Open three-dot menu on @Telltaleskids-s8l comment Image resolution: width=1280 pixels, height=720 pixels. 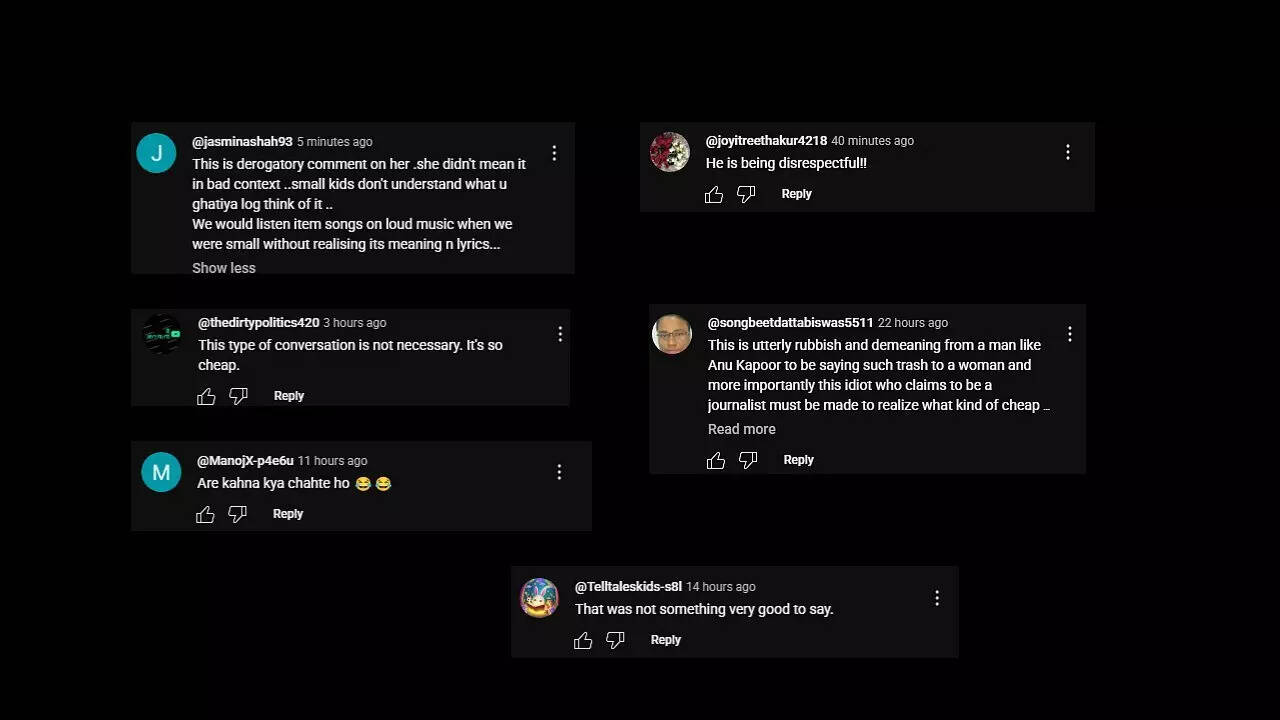click(x=937, y=598)
